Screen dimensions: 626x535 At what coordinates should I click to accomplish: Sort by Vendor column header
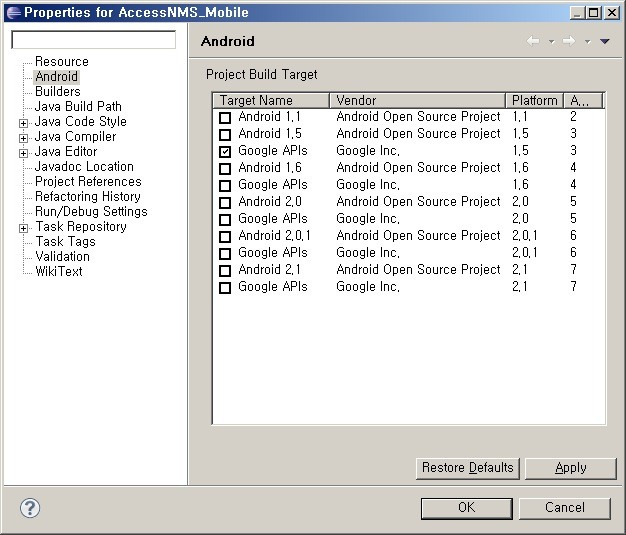point(417,100)
